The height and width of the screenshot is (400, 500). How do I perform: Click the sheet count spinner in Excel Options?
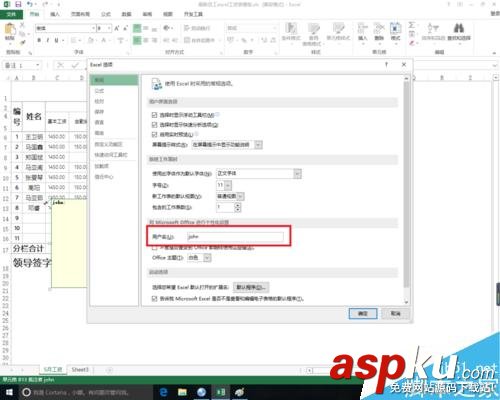coord(237,207)
